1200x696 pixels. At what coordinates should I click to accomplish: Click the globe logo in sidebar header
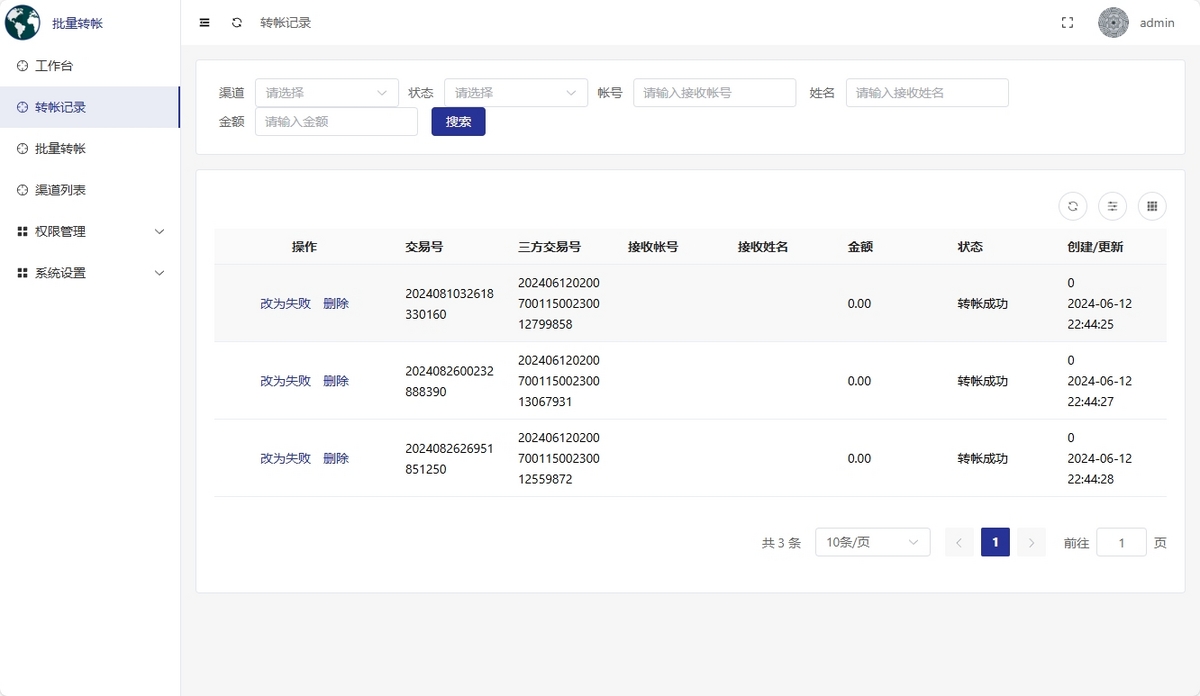(23, 22)
